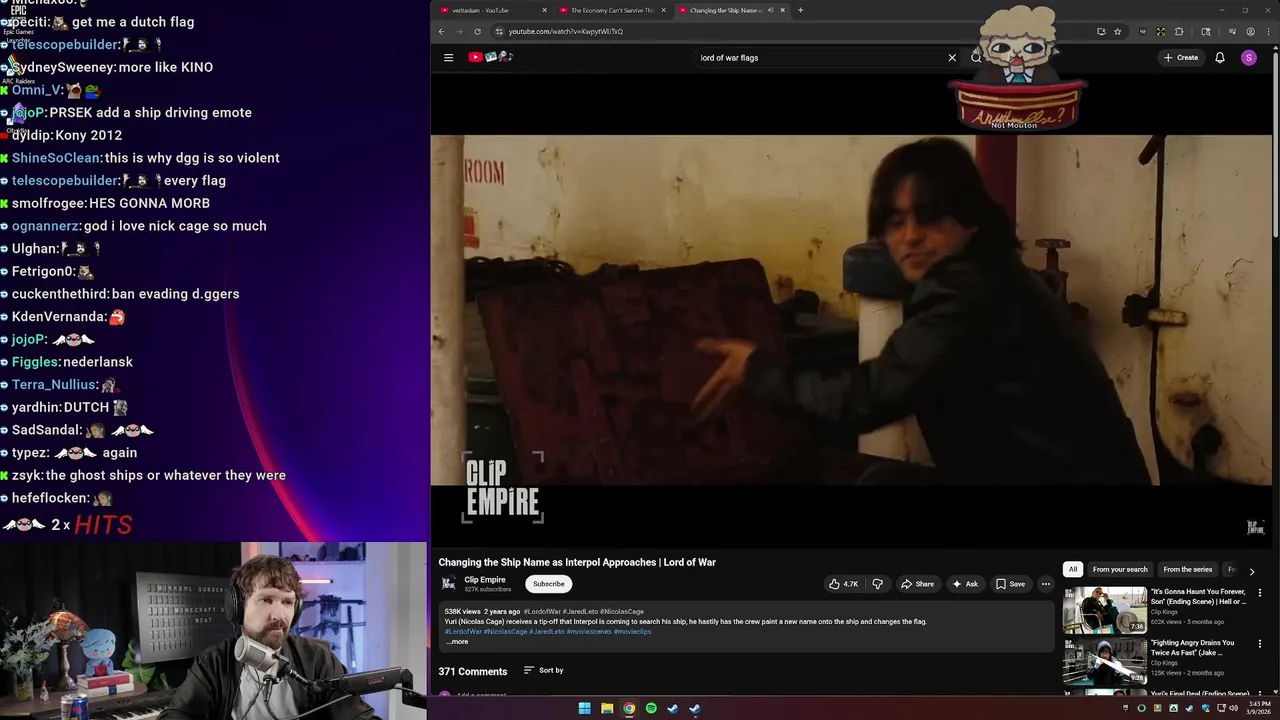
Task: Save the video to a playlist
Action: pyautogui.click(x=1010, y=584)
